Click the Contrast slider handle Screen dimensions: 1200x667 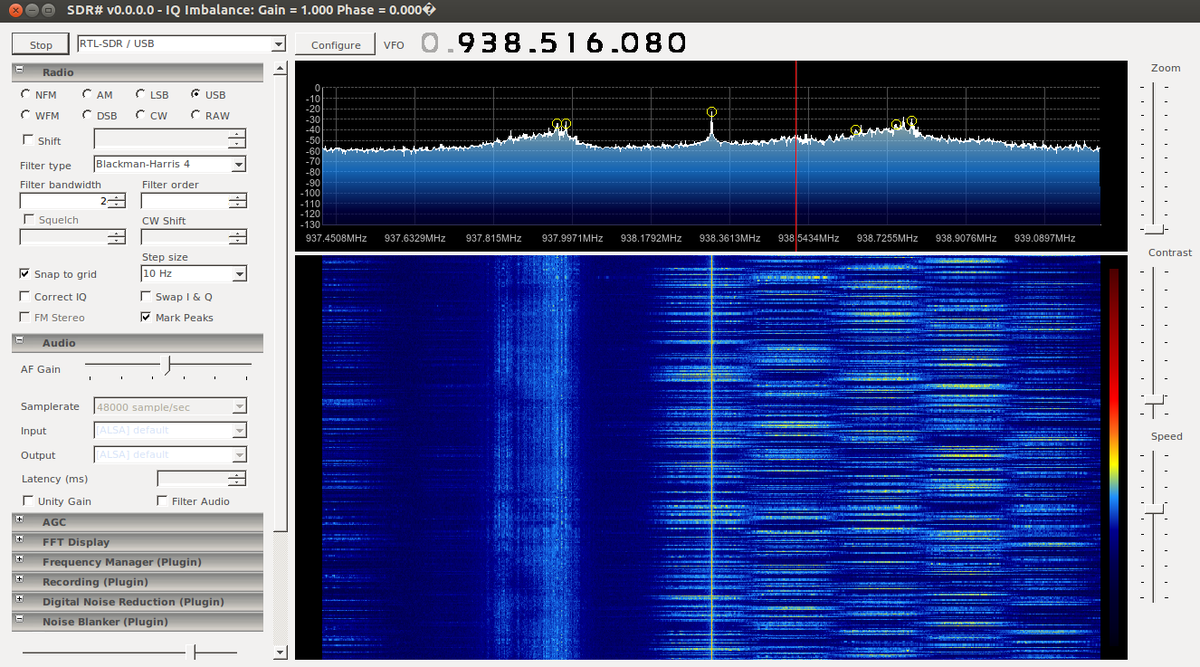(x=1156, y=399)
